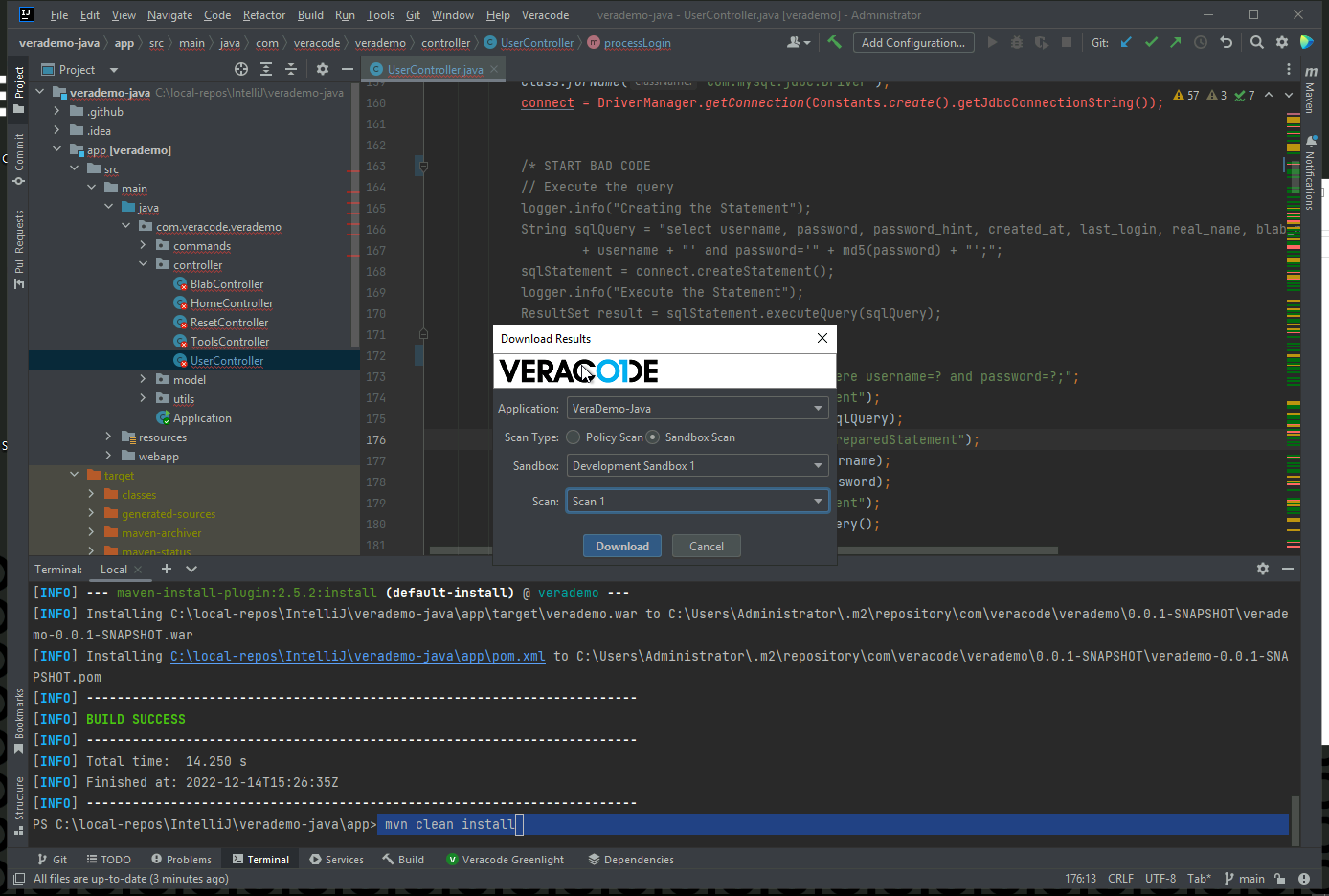Click the main git branch status widget
The height and width of the screenshot is (896, 1329).
point(1244,878)
